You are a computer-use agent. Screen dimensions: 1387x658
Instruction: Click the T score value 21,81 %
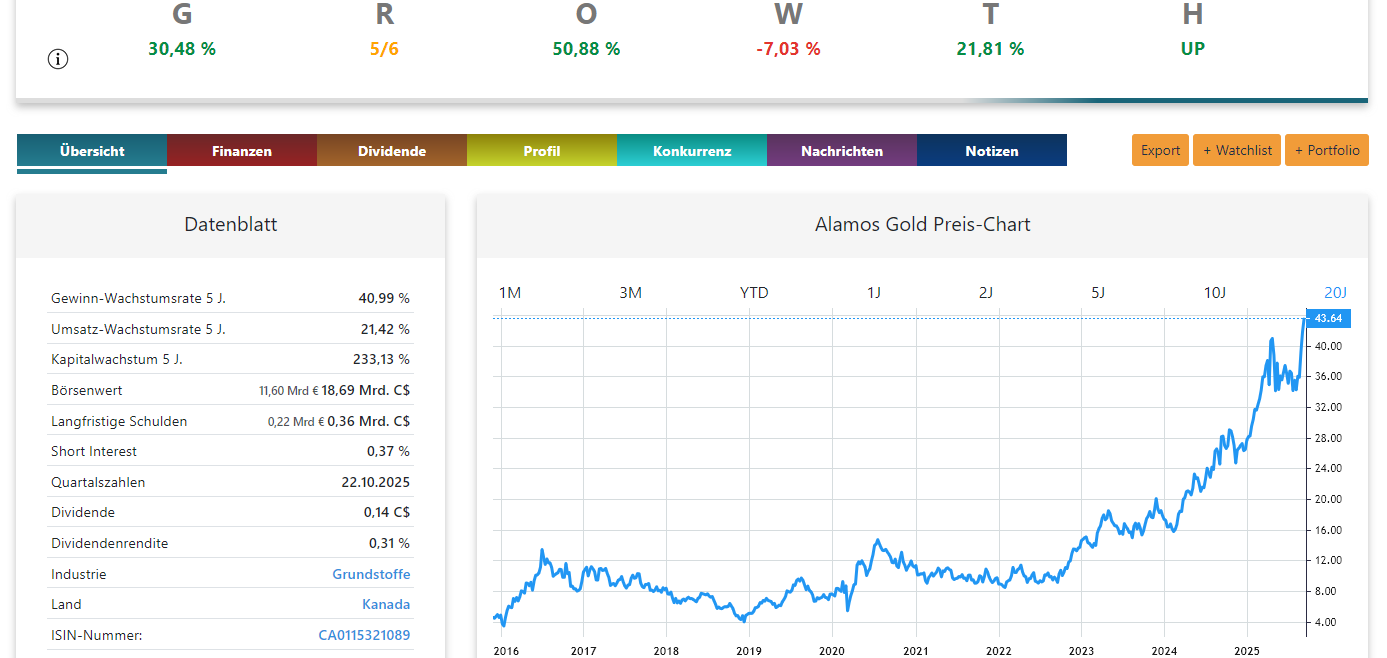pyautogui.click(x=990, y=48)
